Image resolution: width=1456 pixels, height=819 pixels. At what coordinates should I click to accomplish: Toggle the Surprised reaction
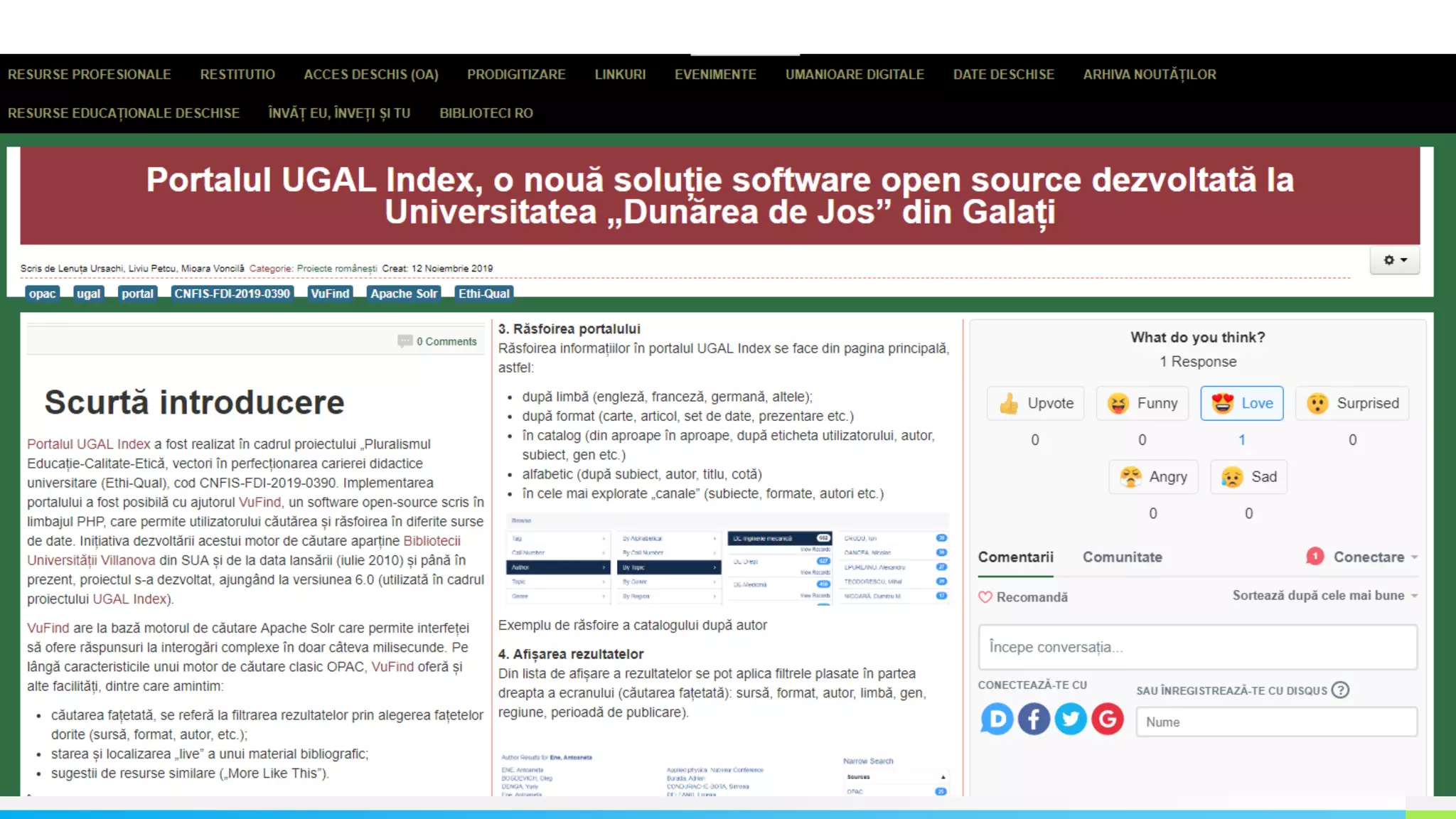click(x=1352, y=403)
